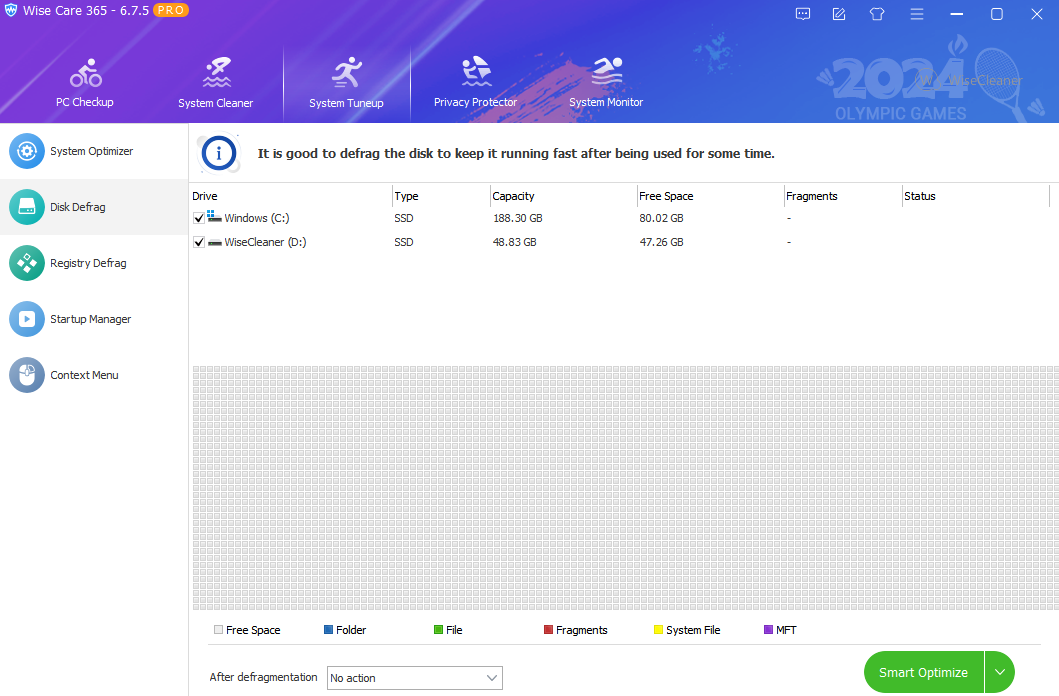Sort by the Drive column header
Screen dimensions: 1059x696
[205, 196]
